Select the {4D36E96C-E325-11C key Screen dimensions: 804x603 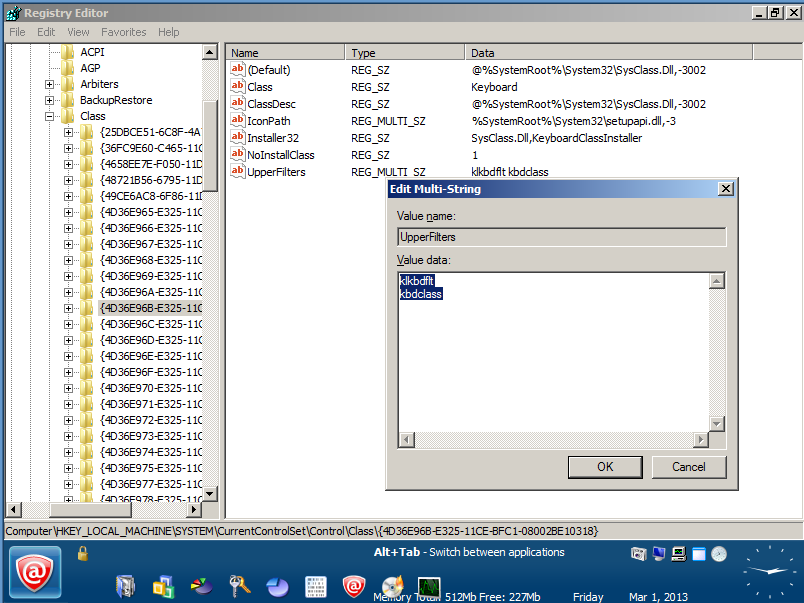pos(151,324)
